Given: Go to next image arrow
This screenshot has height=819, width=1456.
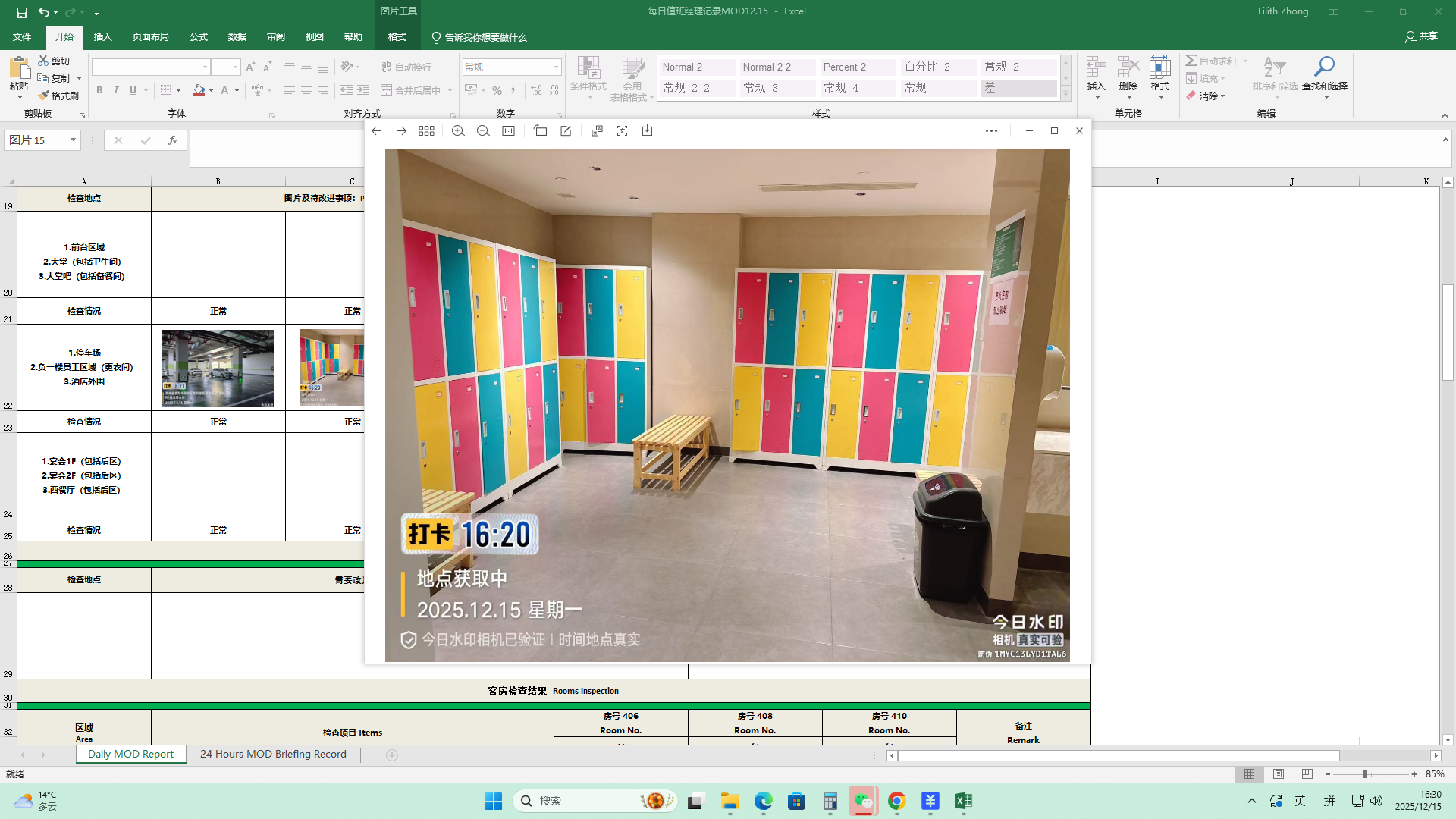Looking at the screenshot, I should point(401,131).
